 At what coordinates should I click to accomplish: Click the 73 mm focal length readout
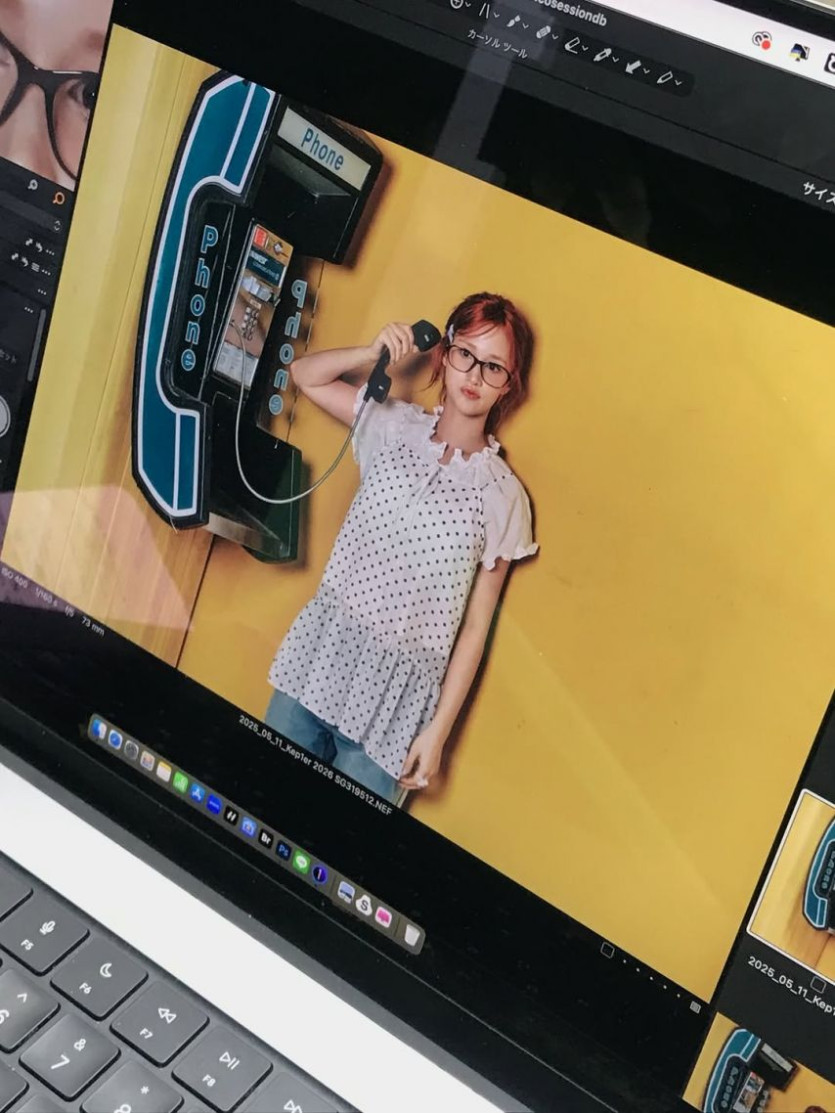[x=92, y=625]
